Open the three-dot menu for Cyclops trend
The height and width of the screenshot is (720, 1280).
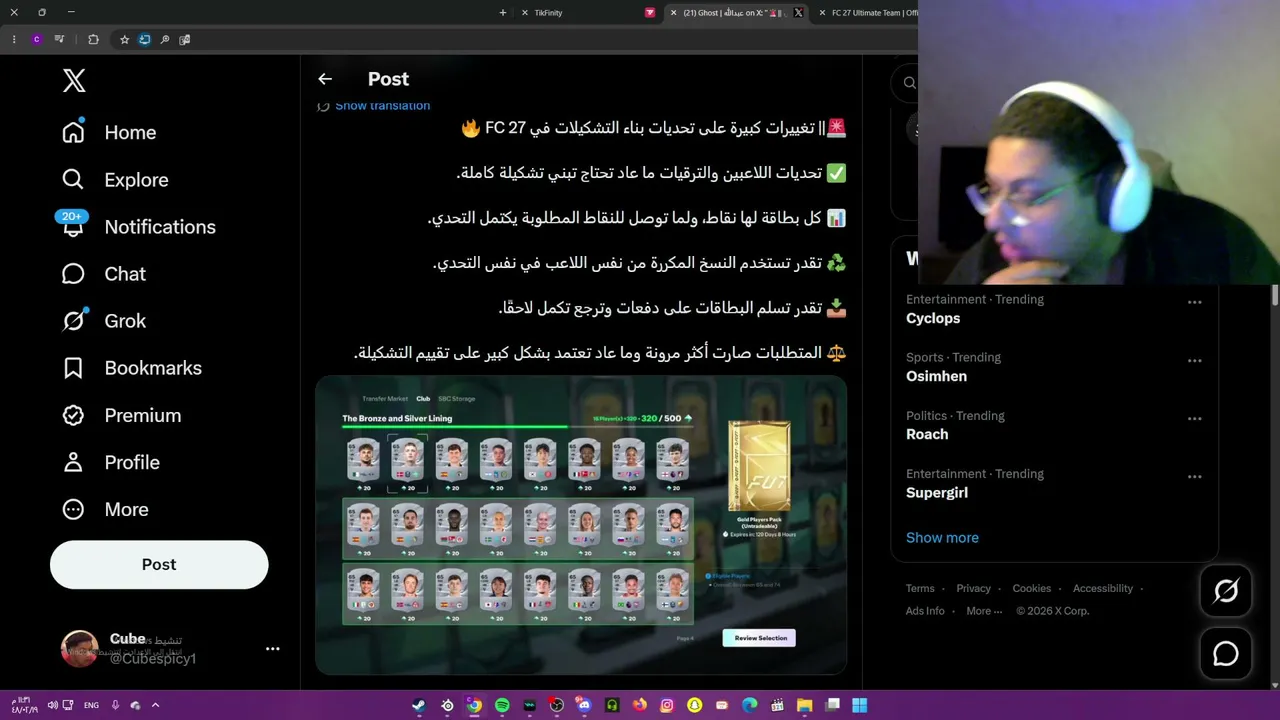click(1194, 301)
